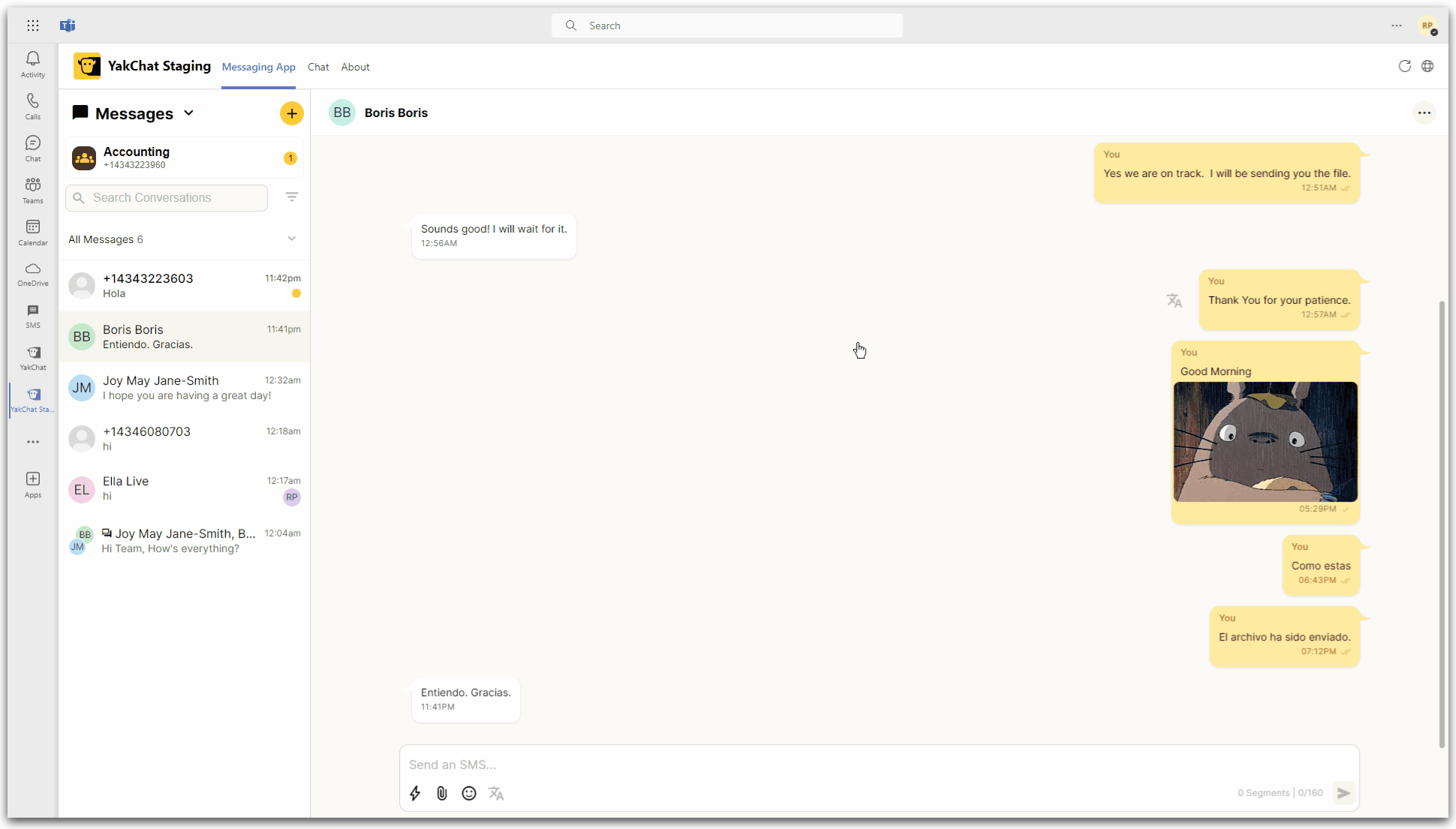Viewport: 1456px width, 829px height.
Task: Open the Boris Boris conversation
Action: [185, 337]
